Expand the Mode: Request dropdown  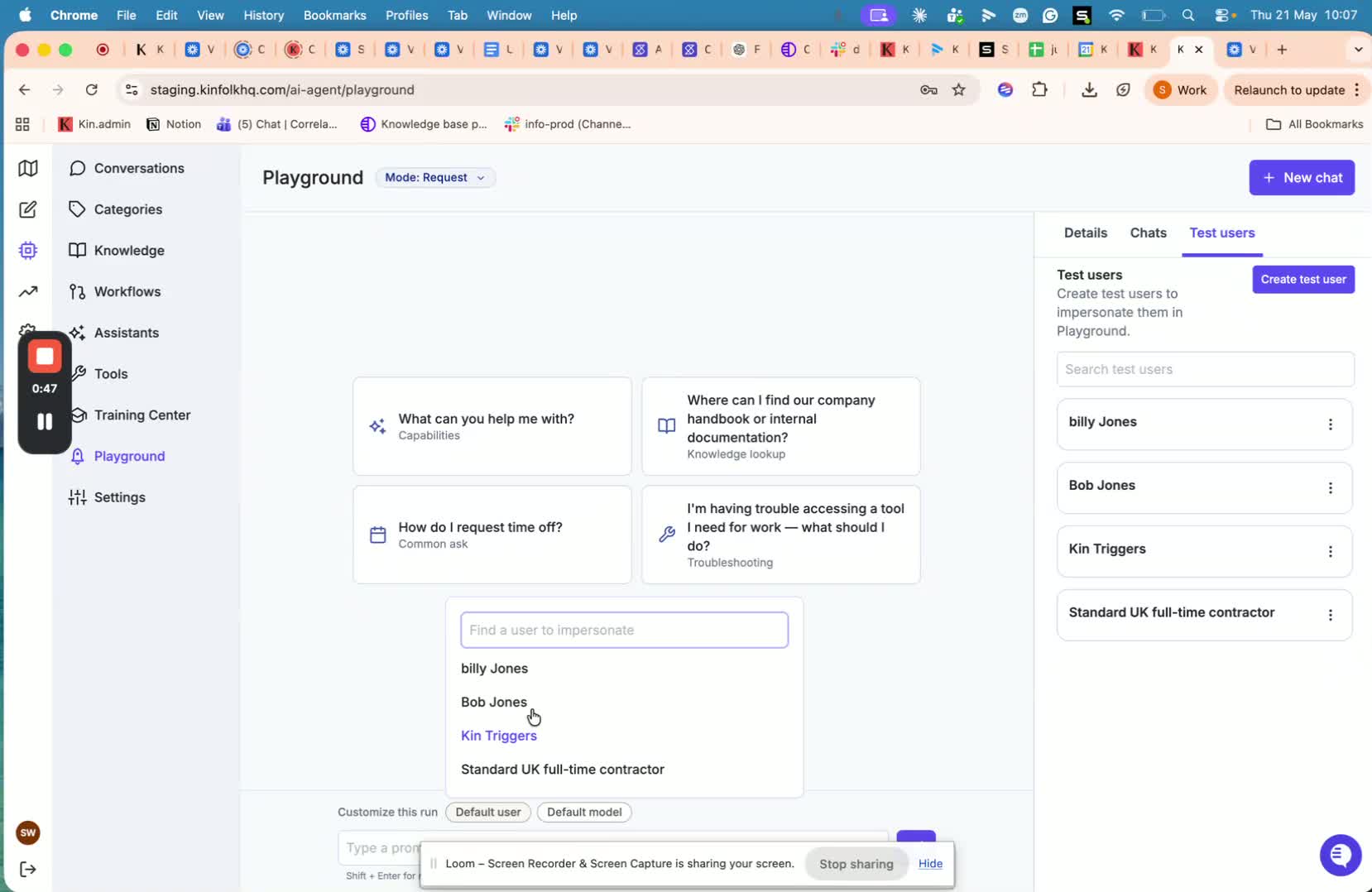coord(435,177)
